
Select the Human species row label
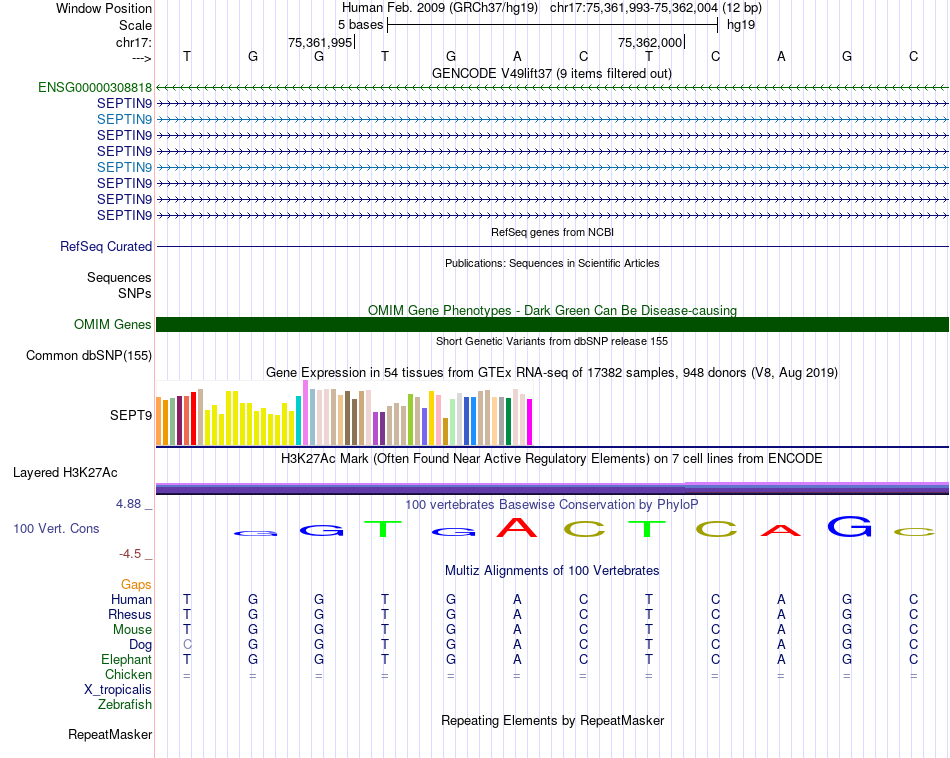point(131,599)
